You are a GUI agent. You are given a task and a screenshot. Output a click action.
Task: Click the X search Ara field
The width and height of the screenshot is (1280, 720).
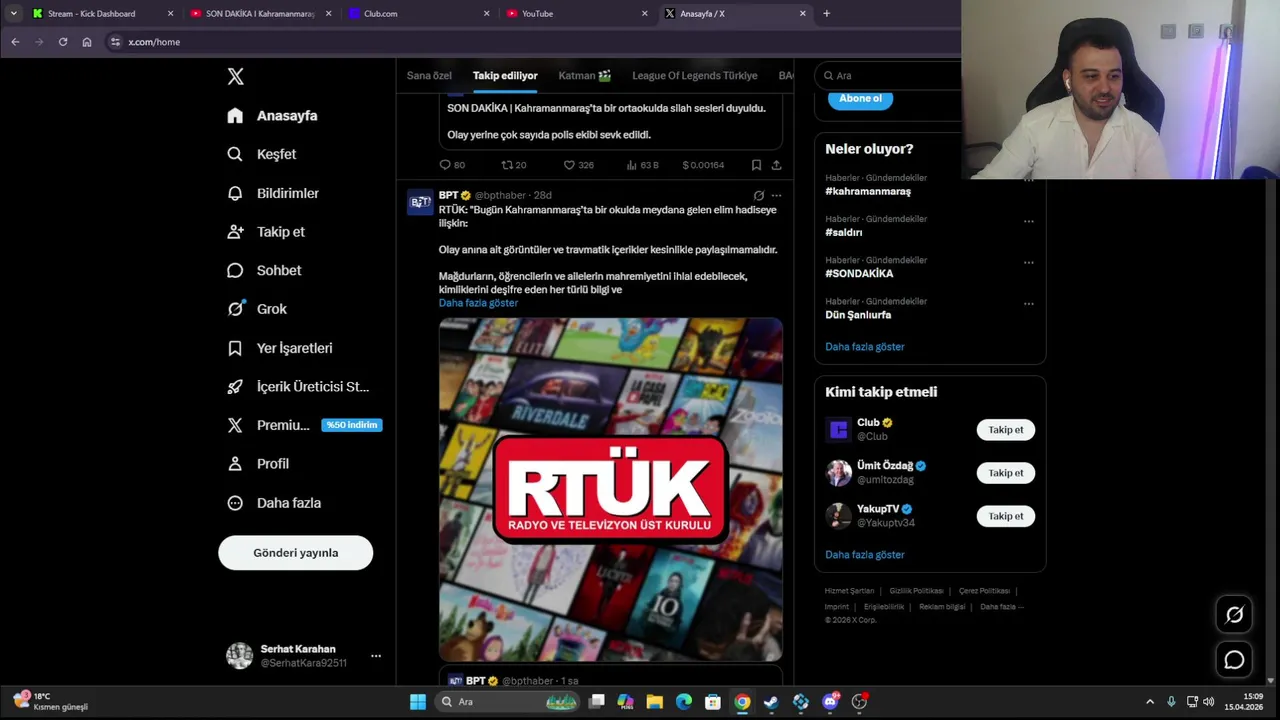click(888, 76)
